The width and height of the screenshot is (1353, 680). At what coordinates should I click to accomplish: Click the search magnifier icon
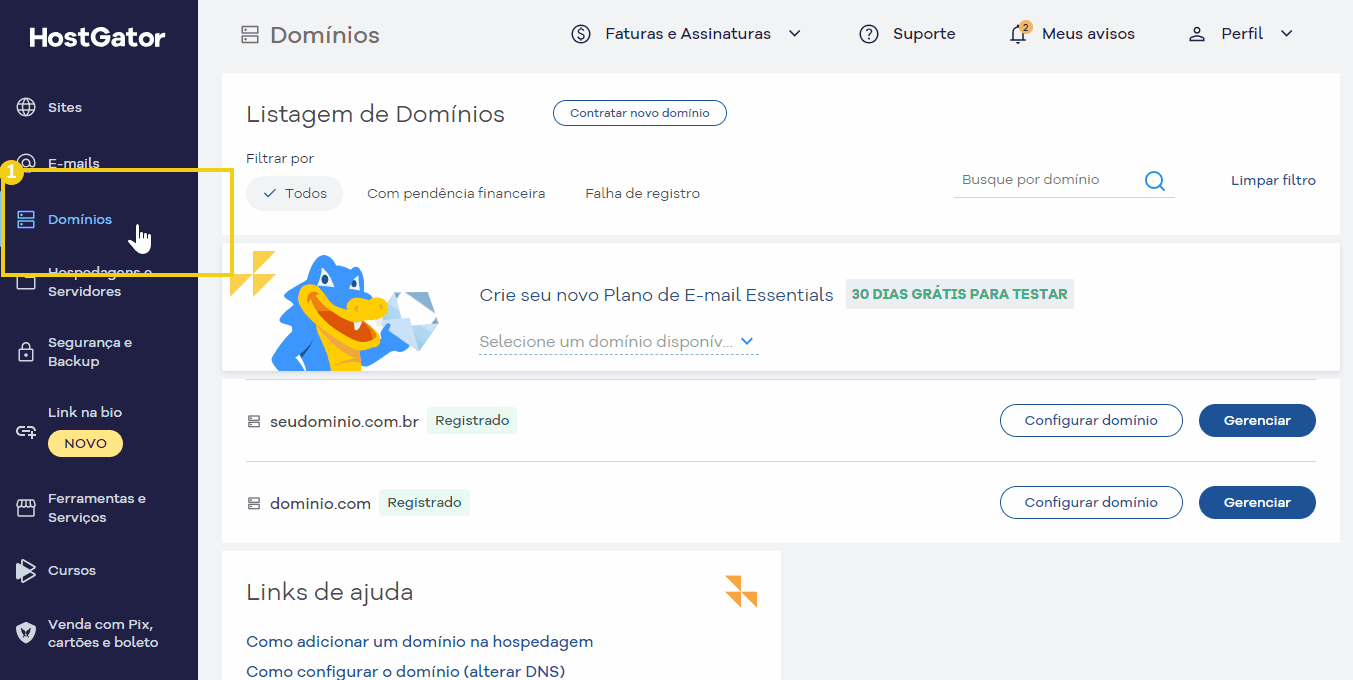[x=1155, y=181]
